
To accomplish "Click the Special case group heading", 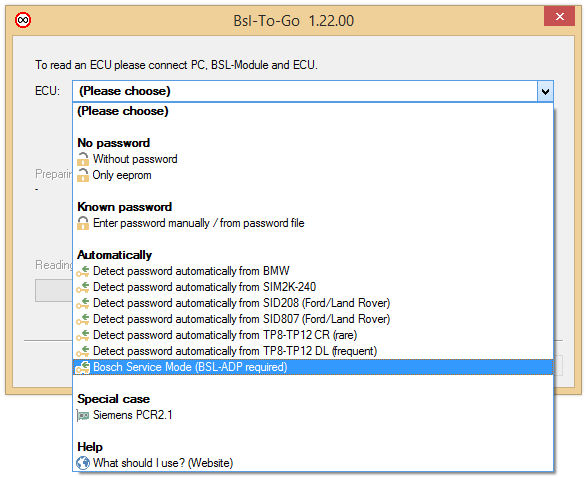I will point(113,399).
